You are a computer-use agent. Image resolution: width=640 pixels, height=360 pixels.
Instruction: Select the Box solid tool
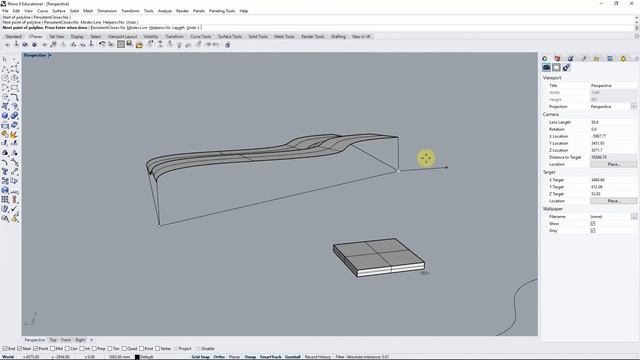tap(5, 116)
